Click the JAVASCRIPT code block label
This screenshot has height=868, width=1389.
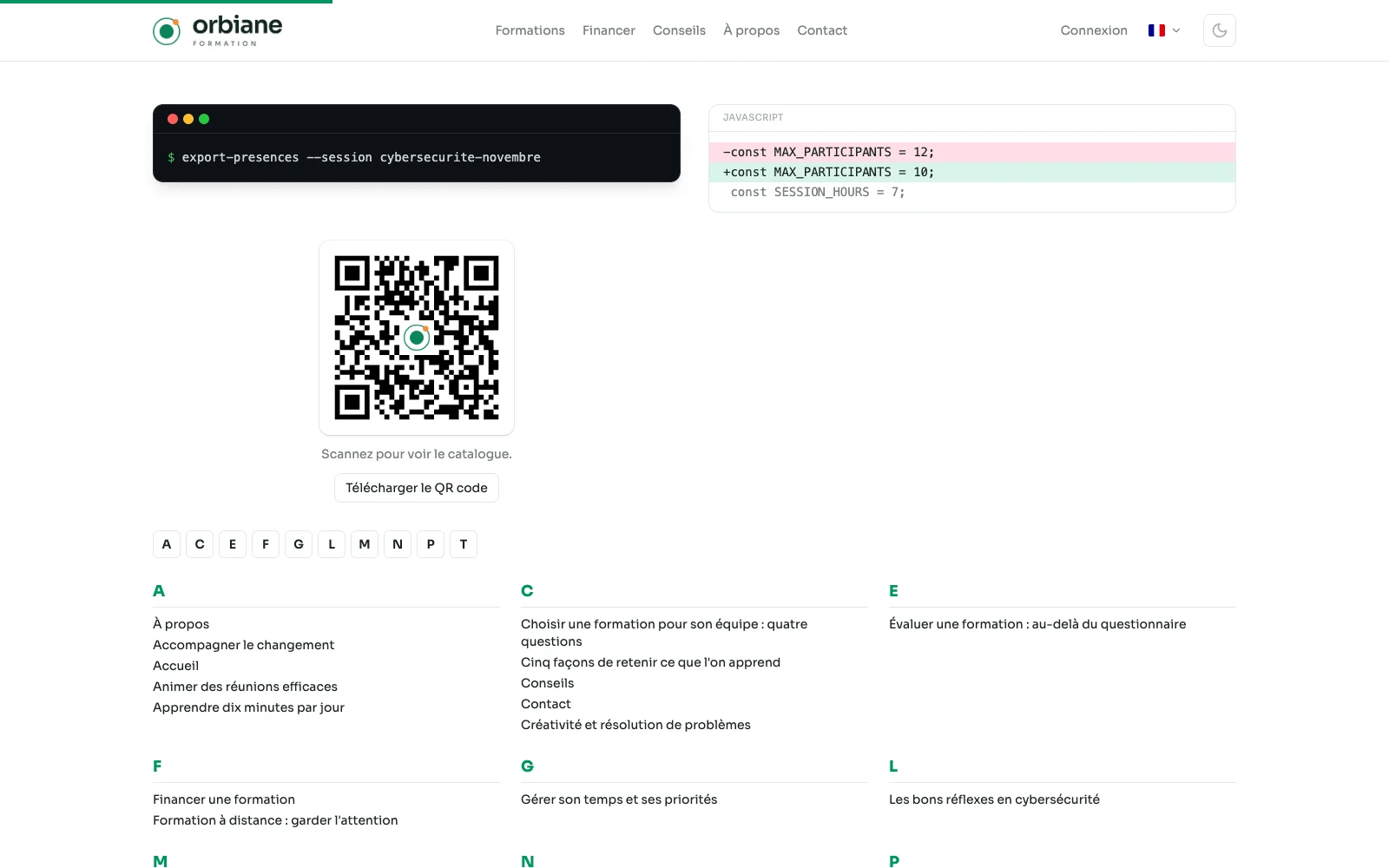click(753, 117)
